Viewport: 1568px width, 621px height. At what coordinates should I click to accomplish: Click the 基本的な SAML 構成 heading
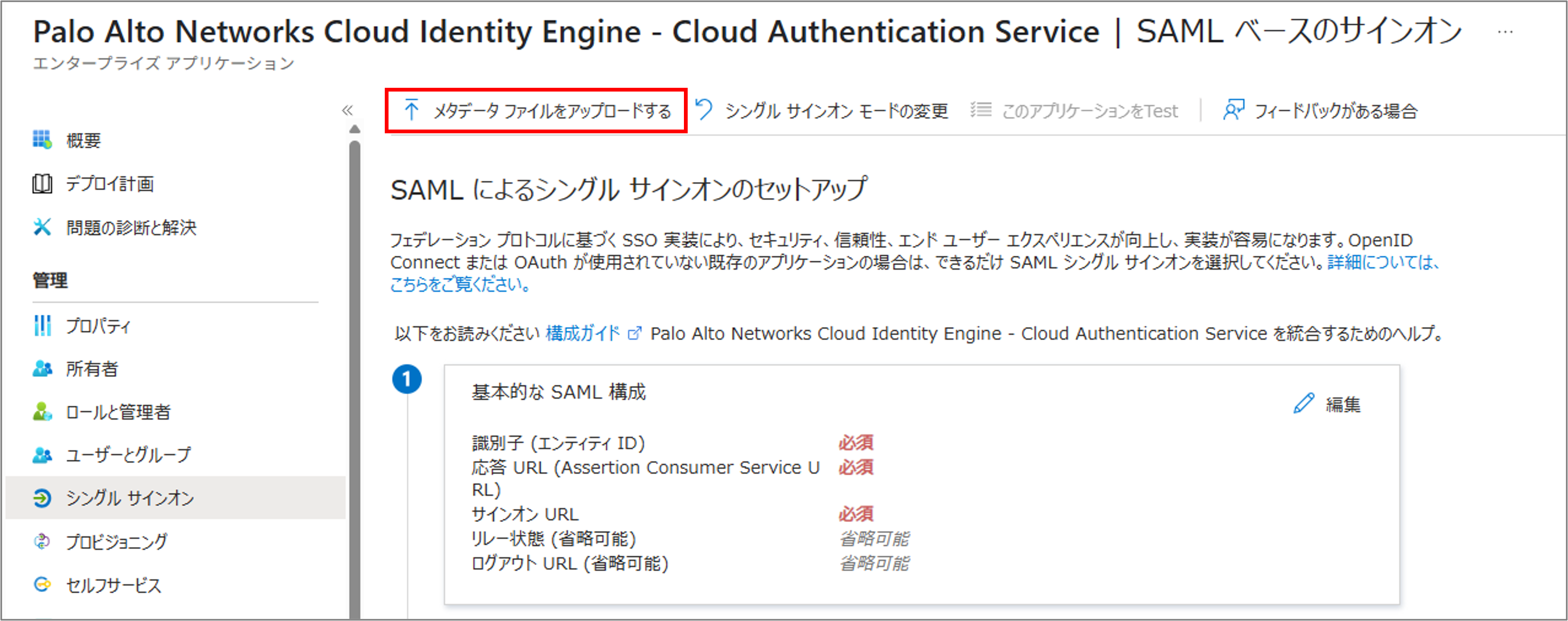(559, 392)
